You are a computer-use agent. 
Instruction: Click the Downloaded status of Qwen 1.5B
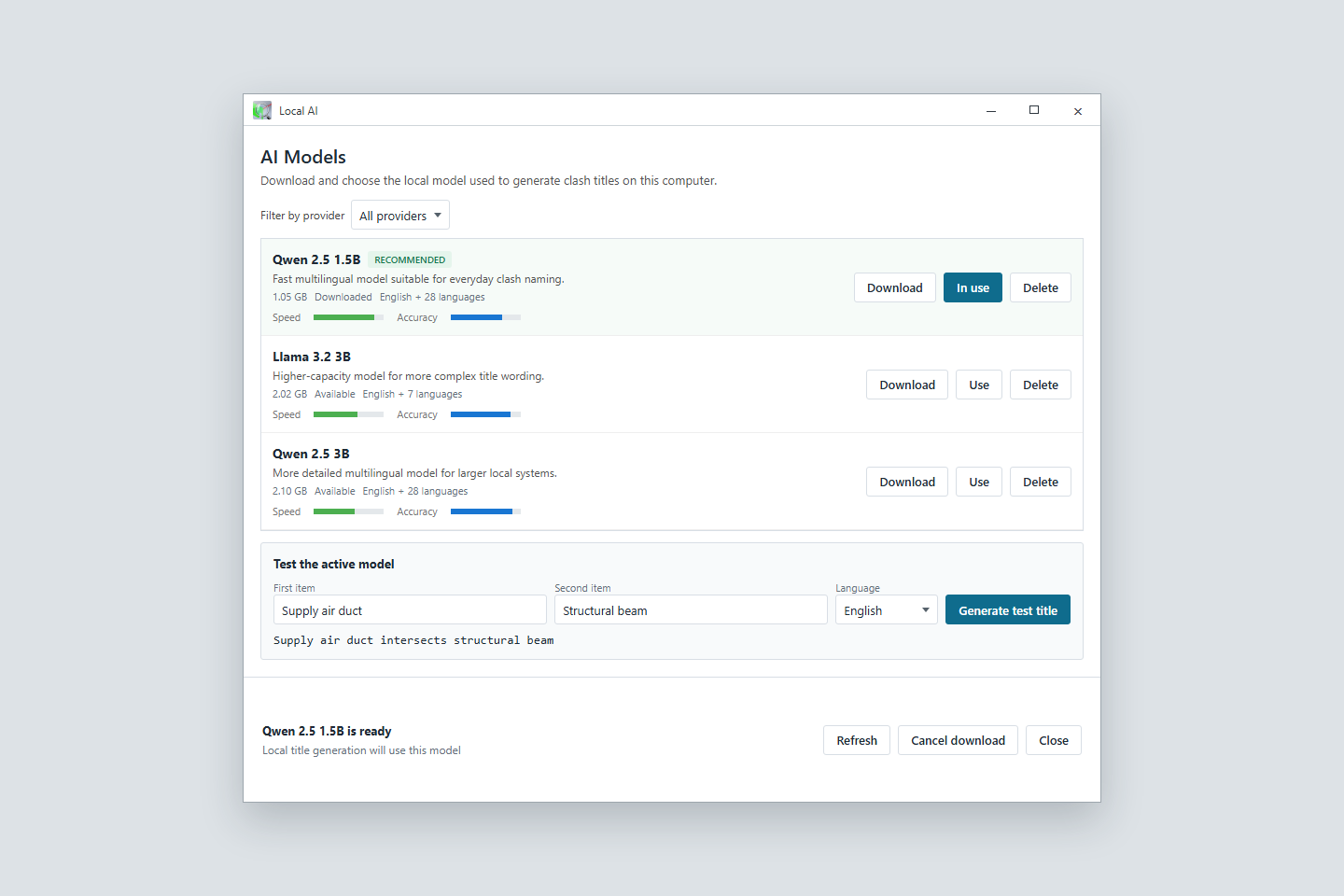coord(343,297)
